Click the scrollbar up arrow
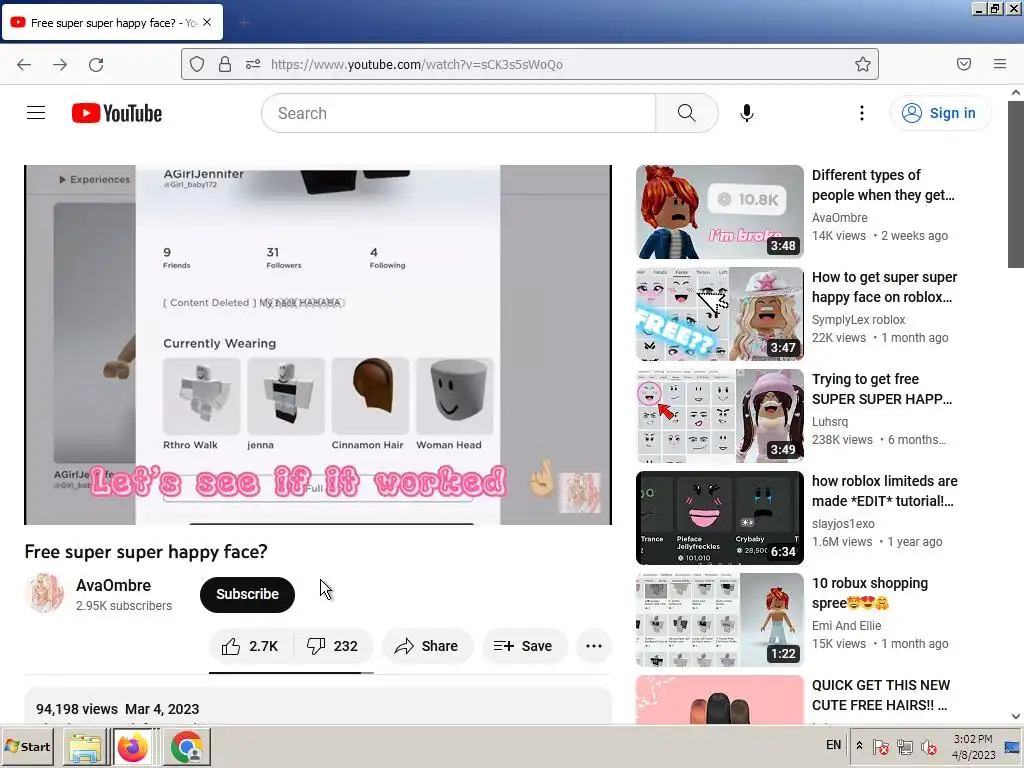Viewport: 1024px width, 768px height. coord(1016,93)
